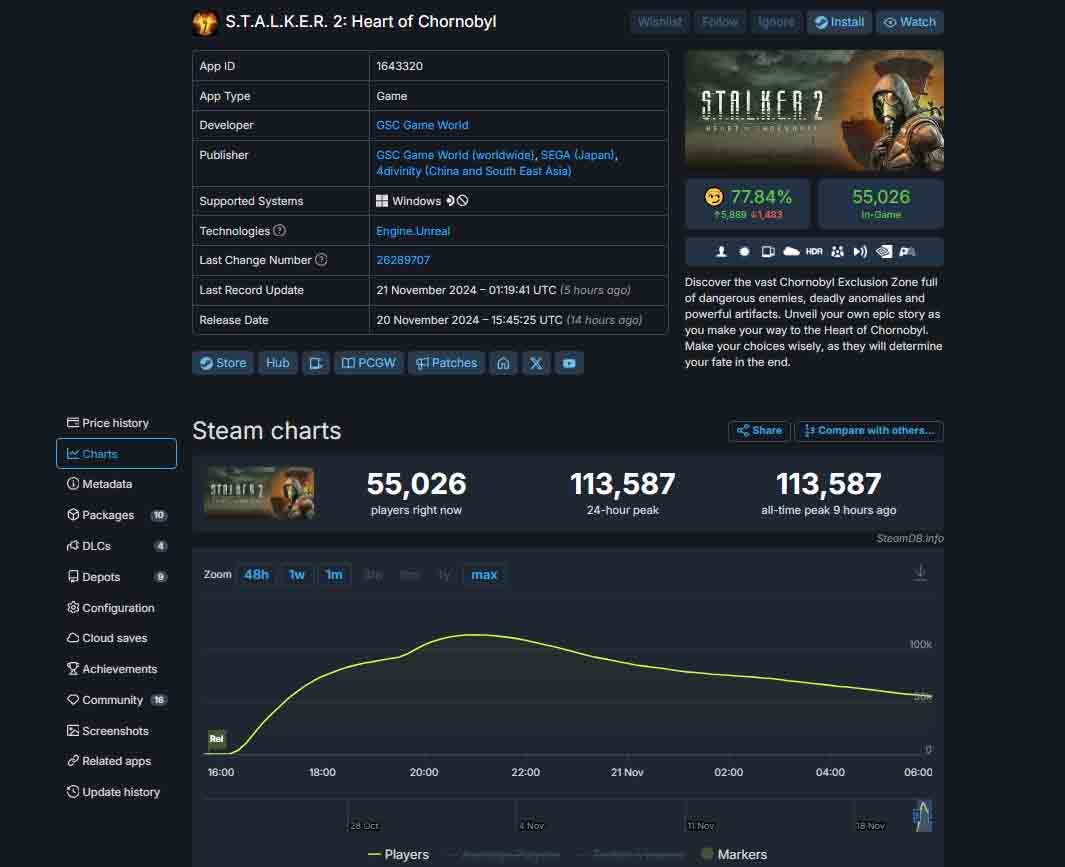Click the Windows logo in Supported Systems
This screenshot has width=1065, height=867.
coord(382,200)
